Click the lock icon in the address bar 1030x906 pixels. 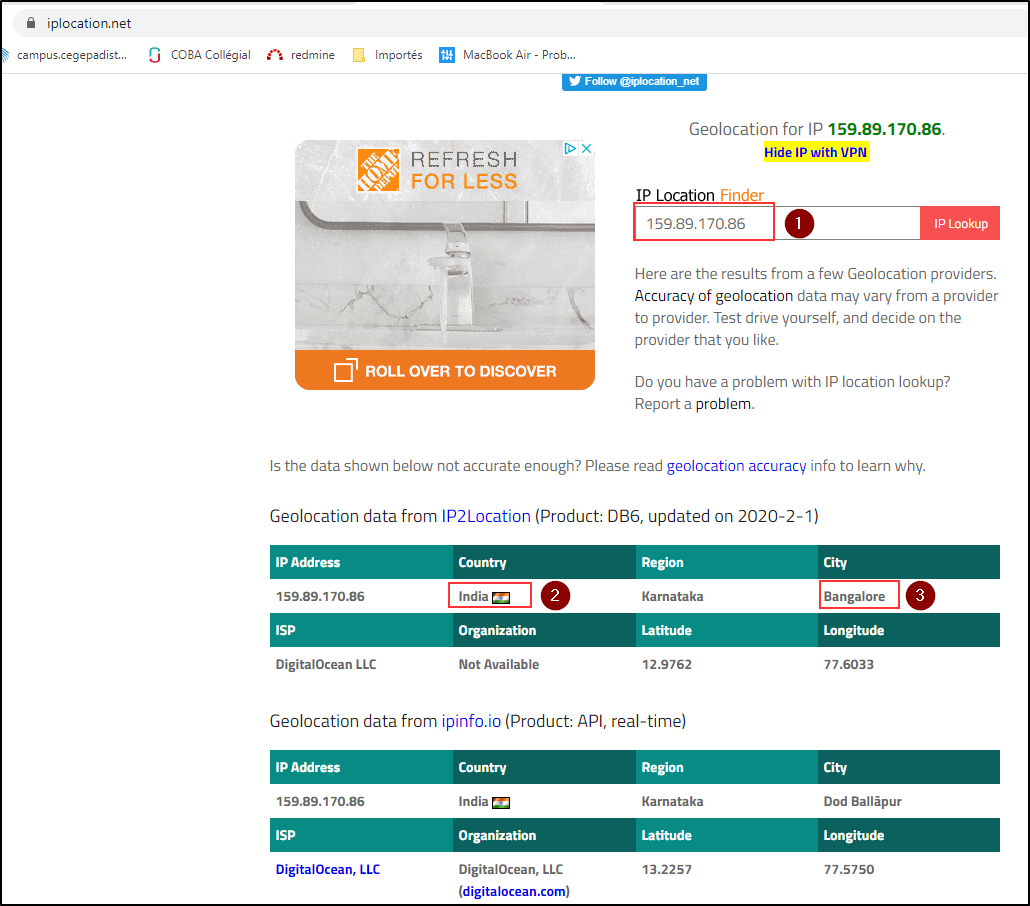(x=31, y=23)
